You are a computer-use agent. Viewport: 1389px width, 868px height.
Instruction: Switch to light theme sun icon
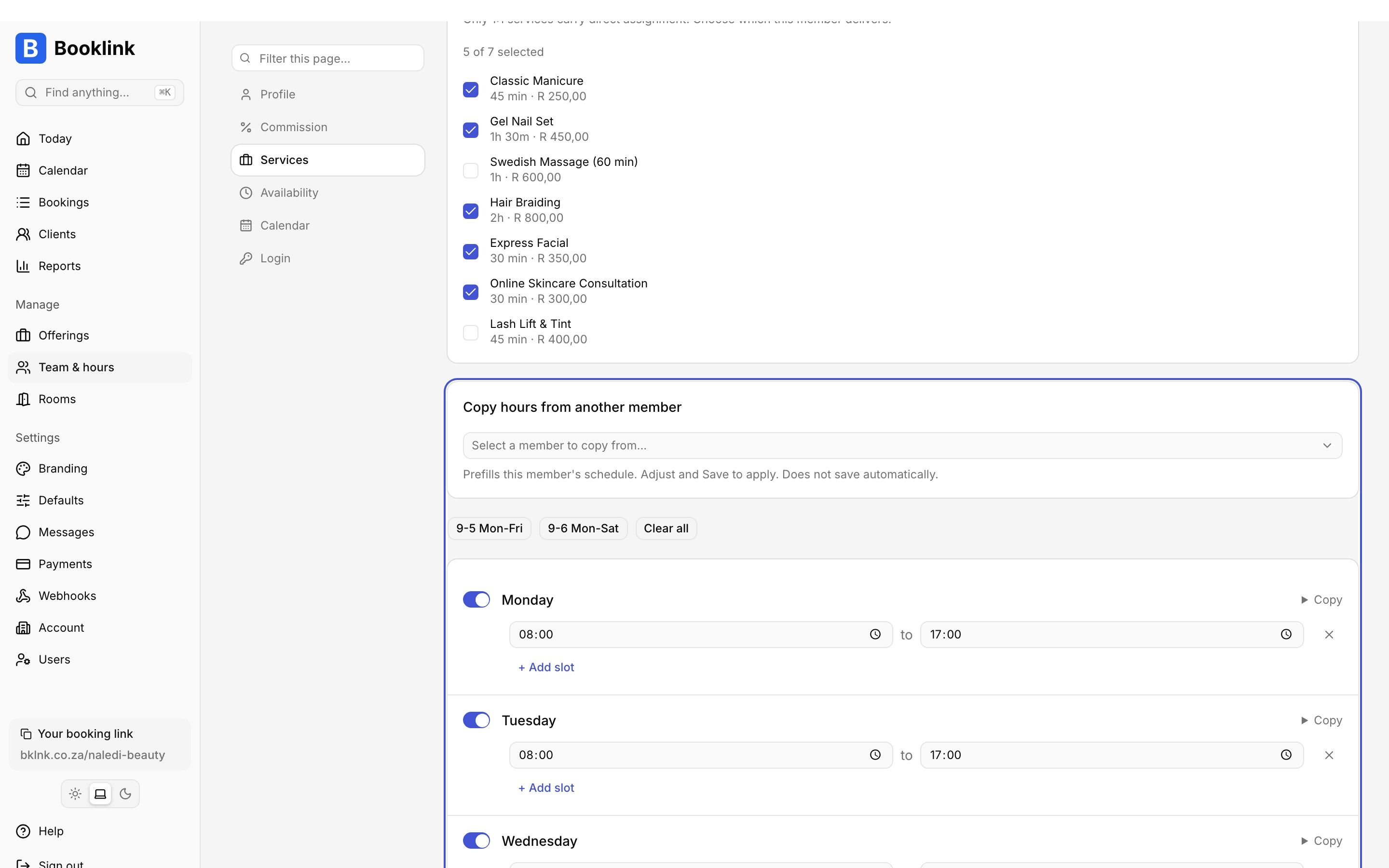point(75,794)
